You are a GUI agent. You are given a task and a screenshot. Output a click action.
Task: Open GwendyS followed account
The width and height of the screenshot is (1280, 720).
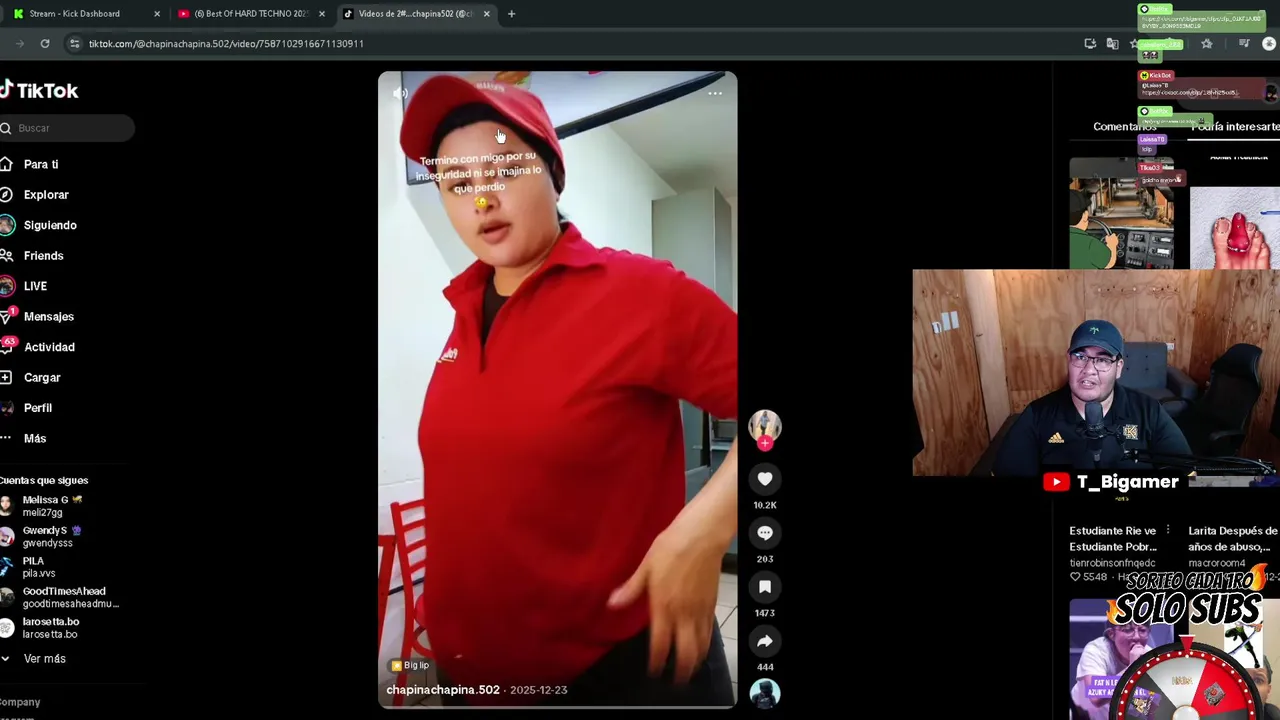[50, 537]
